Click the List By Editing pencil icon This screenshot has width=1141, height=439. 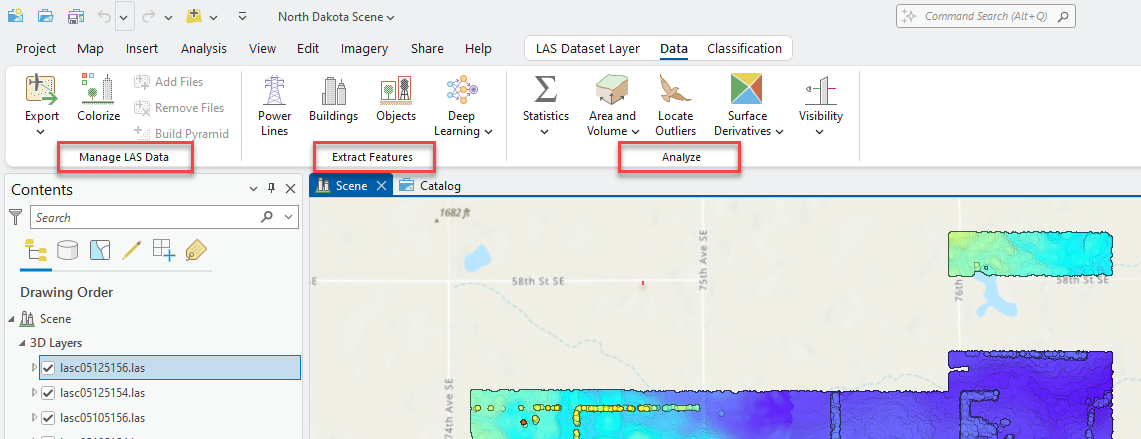pyautogui.click(x=132, y=251)
